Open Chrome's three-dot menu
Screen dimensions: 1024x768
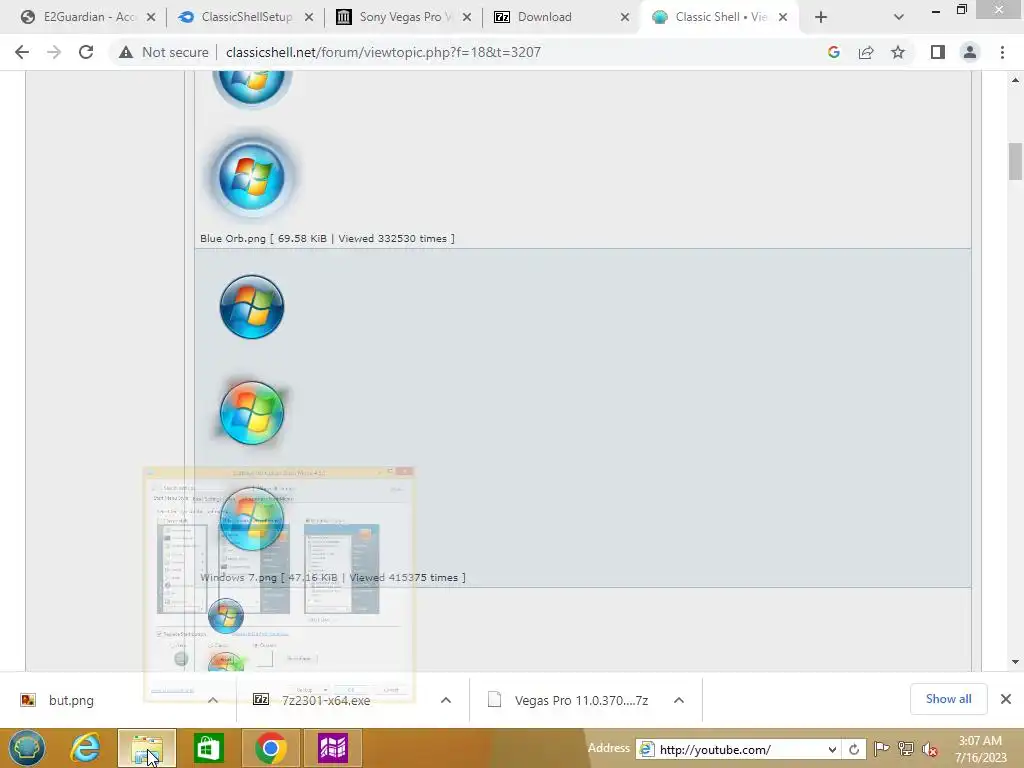[x=1002, y=52]
